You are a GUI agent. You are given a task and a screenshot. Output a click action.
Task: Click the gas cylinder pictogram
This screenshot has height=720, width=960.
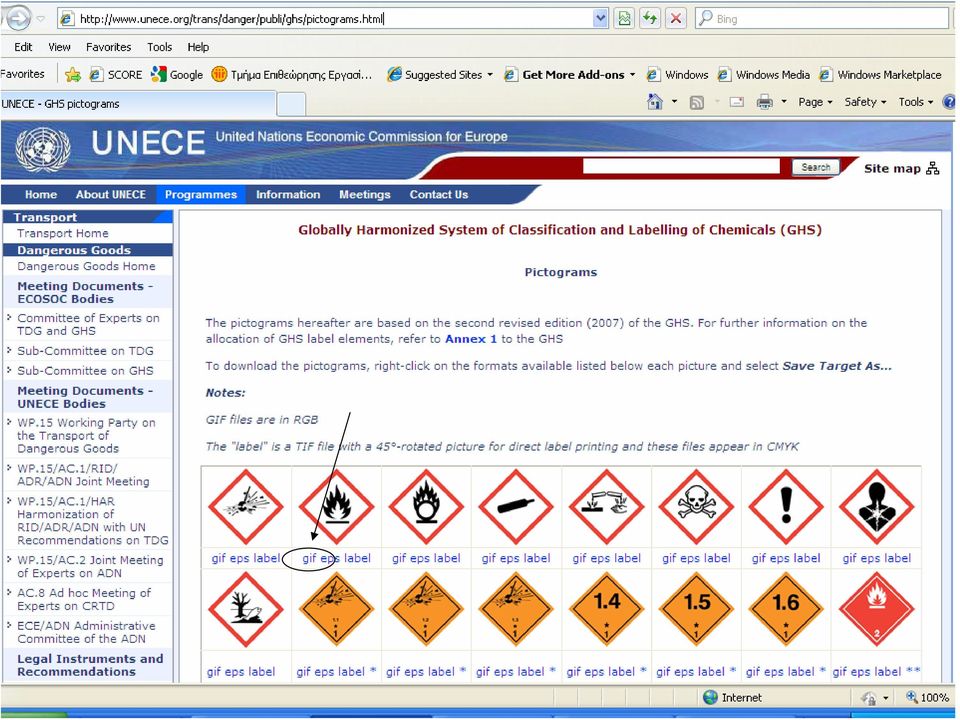pos(516,506)
